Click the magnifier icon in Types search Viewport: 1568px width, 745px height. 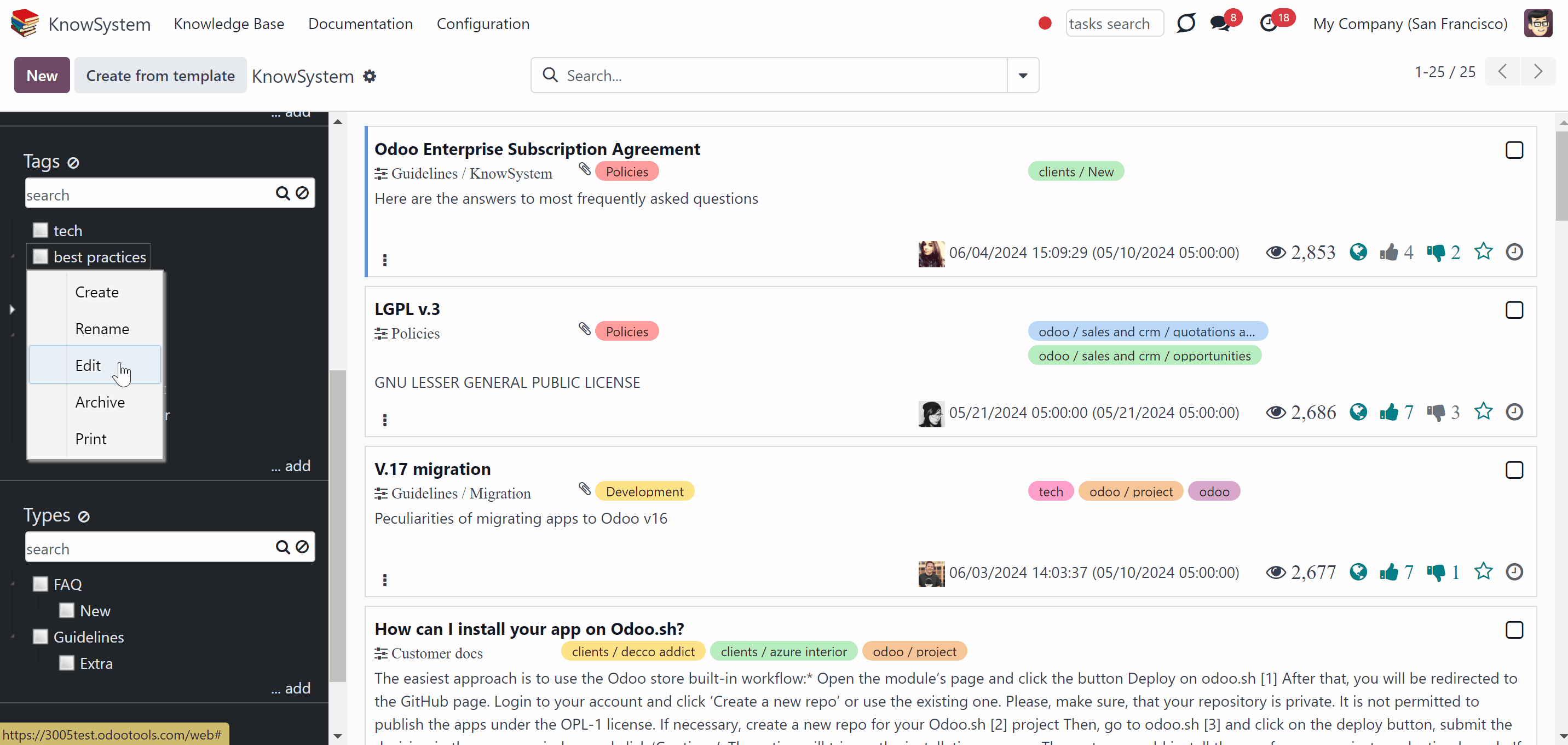283,547
